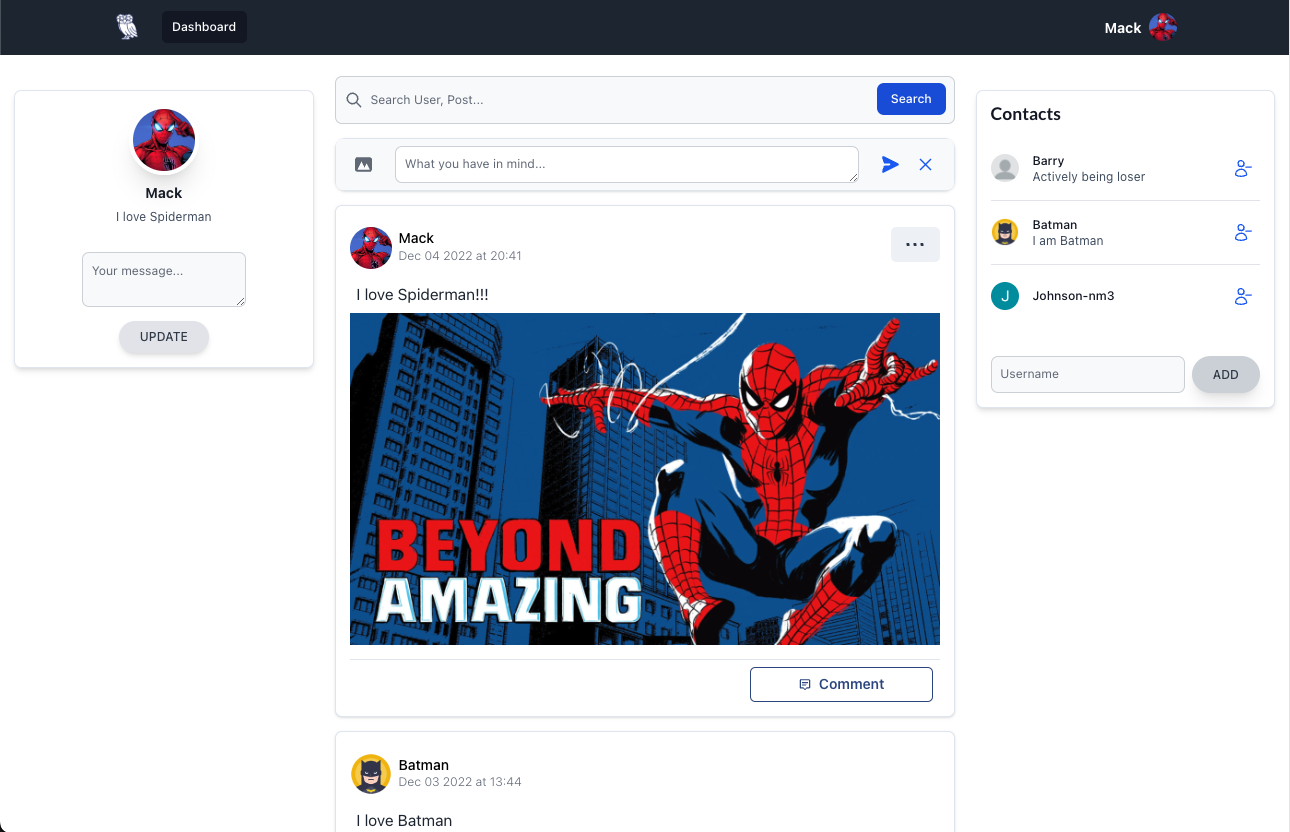Open the three-dot menu on Mack's post

pos(914,245)
